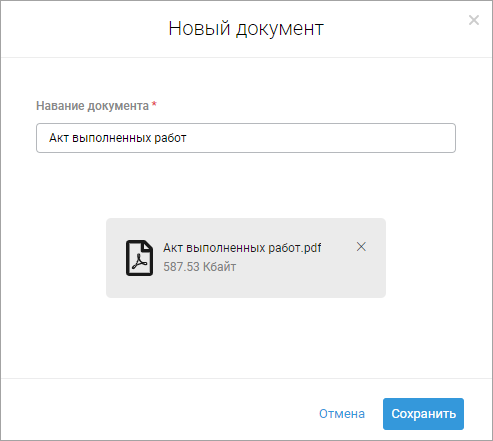493x441 pixels.
Task: Close the Новый документ dialog
Action: [474, 20]
